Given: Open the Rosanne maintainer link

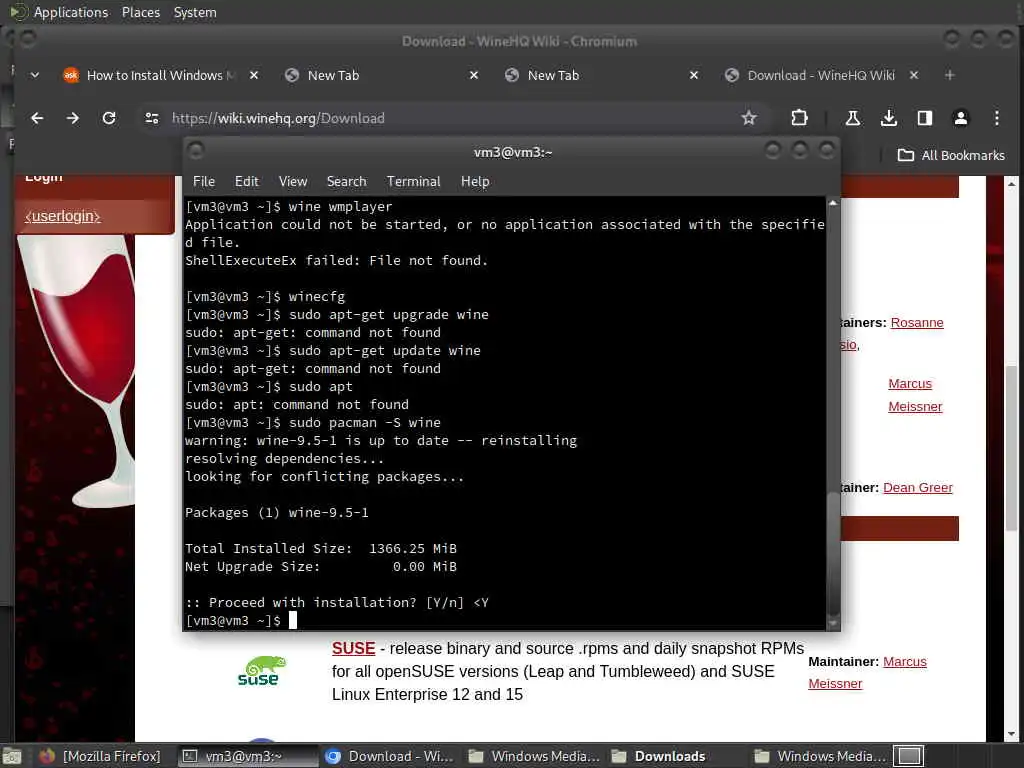Looking at the screenshot, I should 917,323.
